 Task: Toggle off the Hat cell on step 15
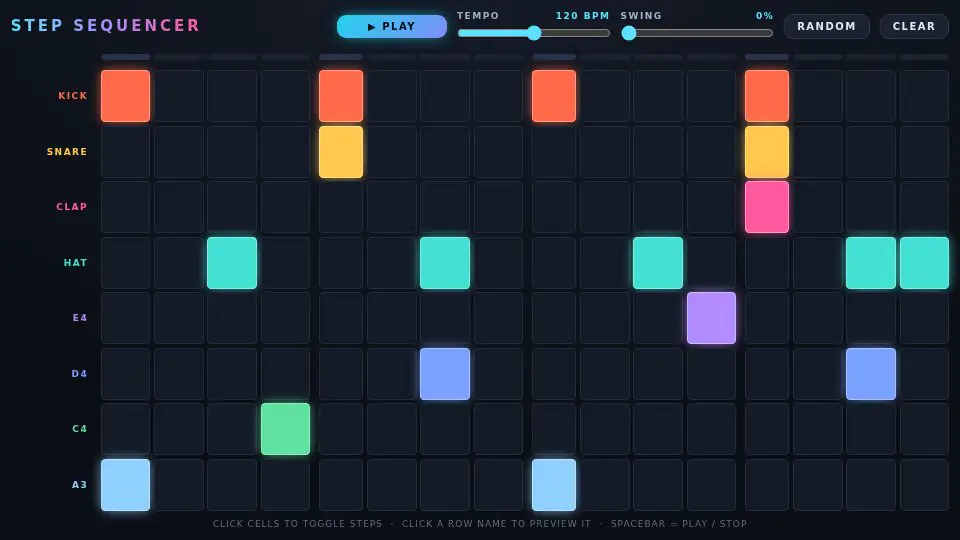pyautogui.click(x=871, y=263)
